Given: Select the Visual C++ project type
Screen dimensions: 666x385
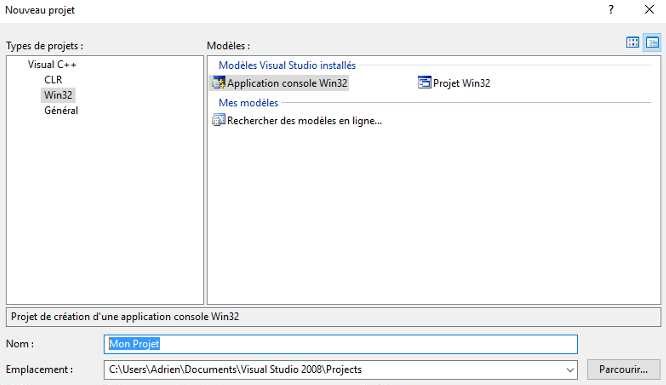Looking at the screenshot, I should pos(52,65).
